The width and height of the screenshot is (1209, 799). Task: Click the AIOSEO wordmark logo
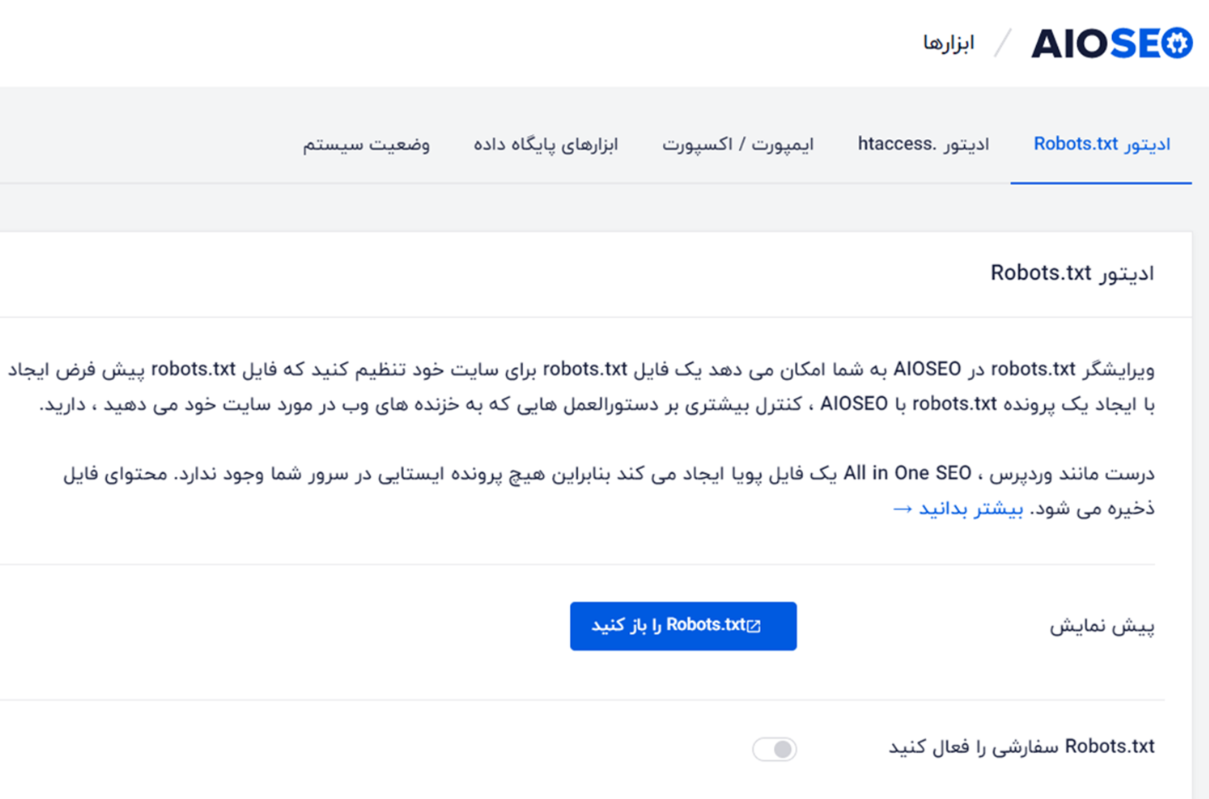coord(1111,43)
